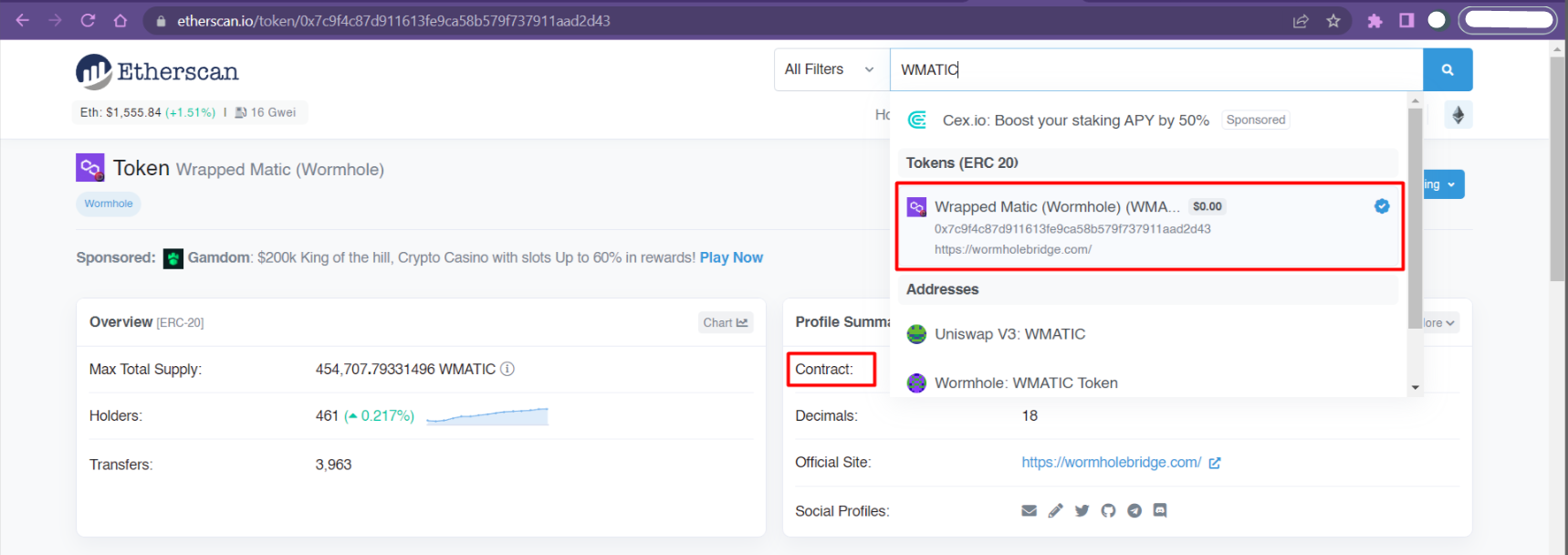Open the browser extensions puzzle menu
The image size is (1568, 555).
pyautogui.click(x=1375, y=21)
